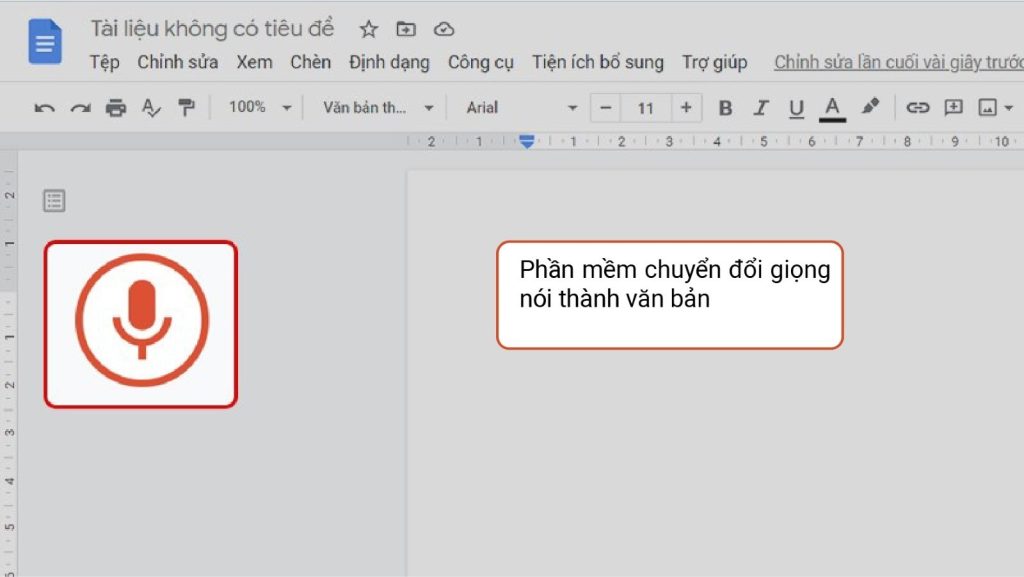The image size is (1024, 577).
Task: Move document to a folder icon
Action: 406,29
